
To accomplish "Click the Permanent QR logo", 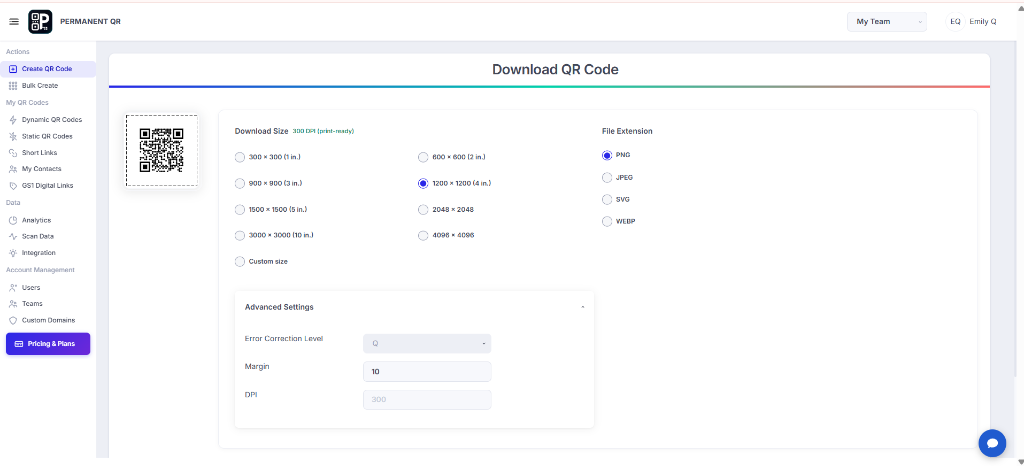I will (40, 22).
